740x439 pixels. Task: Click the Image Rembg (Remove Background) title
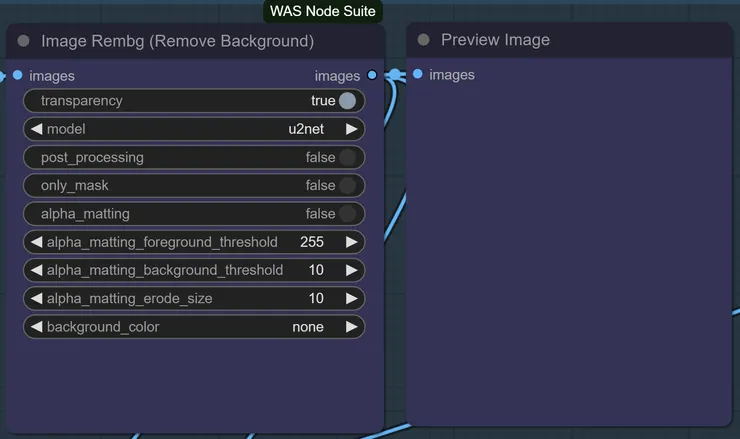point(177,41)
